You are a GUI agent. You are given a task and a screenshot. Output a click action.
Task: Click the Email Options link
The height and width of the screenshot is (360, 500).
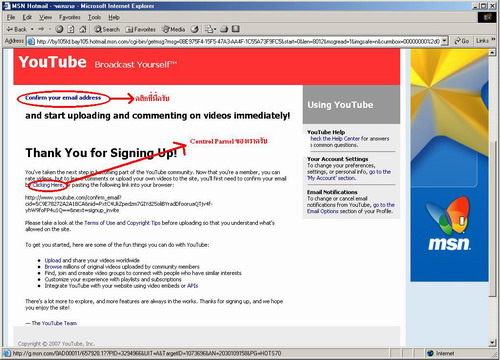pos(322,211)
